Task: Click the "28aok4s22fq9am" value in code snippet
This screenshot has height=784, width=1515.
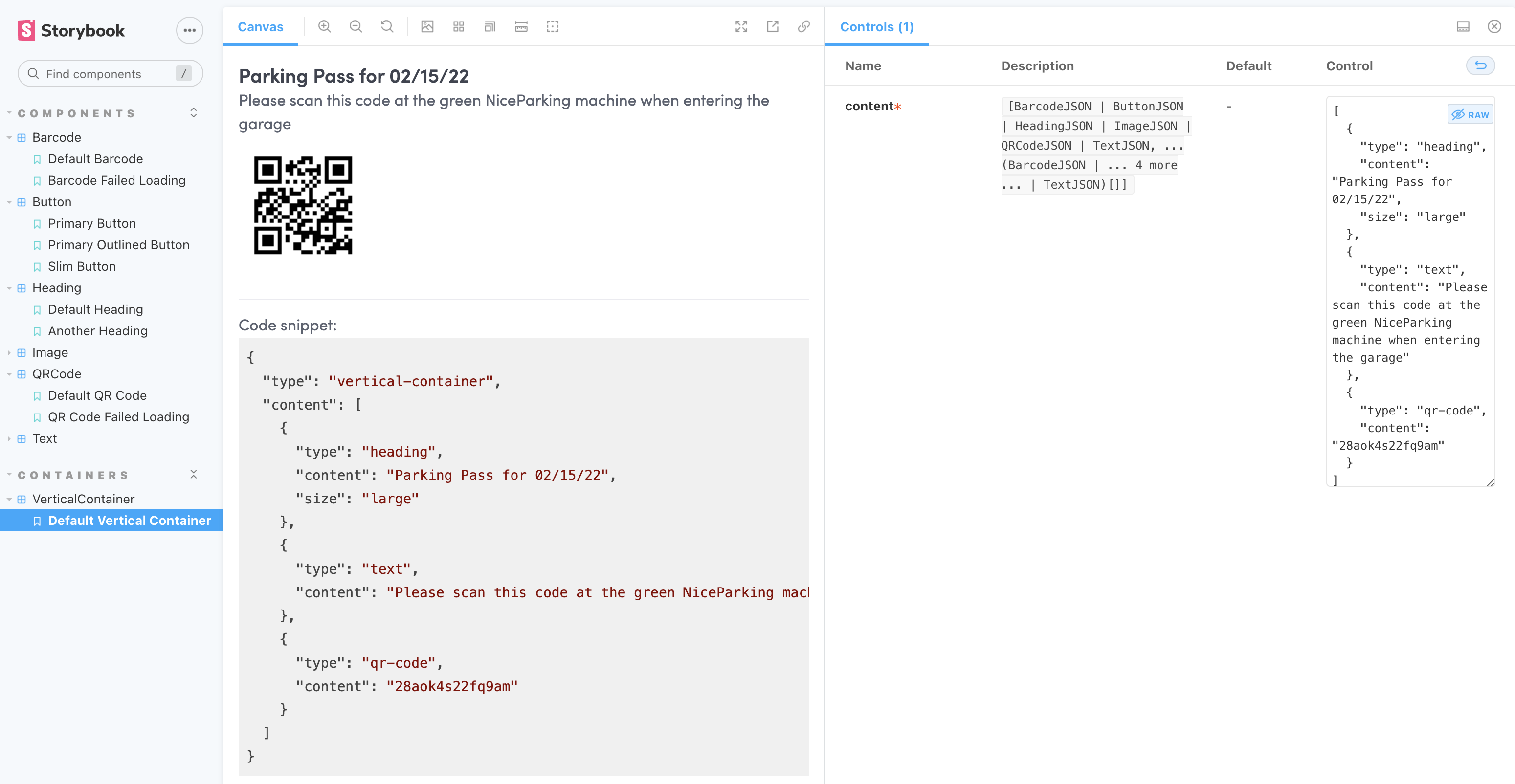Action: (452, 686)
